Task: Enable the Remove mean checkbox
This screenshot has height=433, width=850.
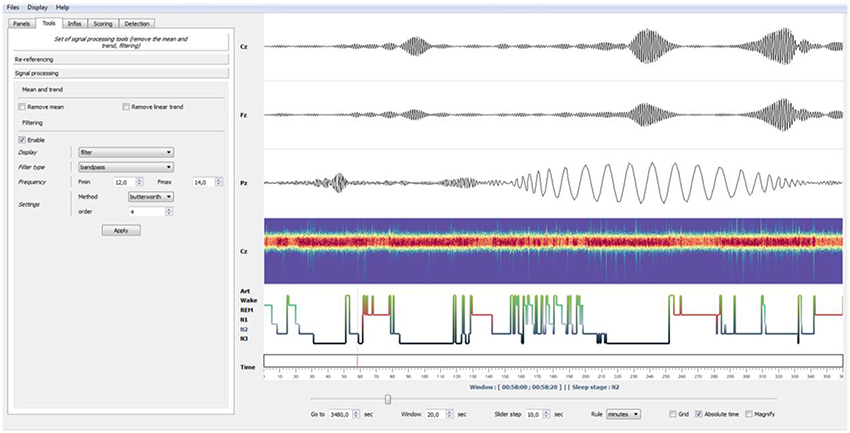Action: click(22, 107)
